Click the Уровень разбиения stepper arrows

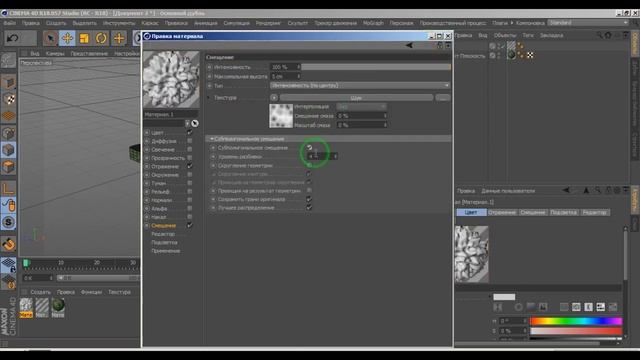[336, 156]
